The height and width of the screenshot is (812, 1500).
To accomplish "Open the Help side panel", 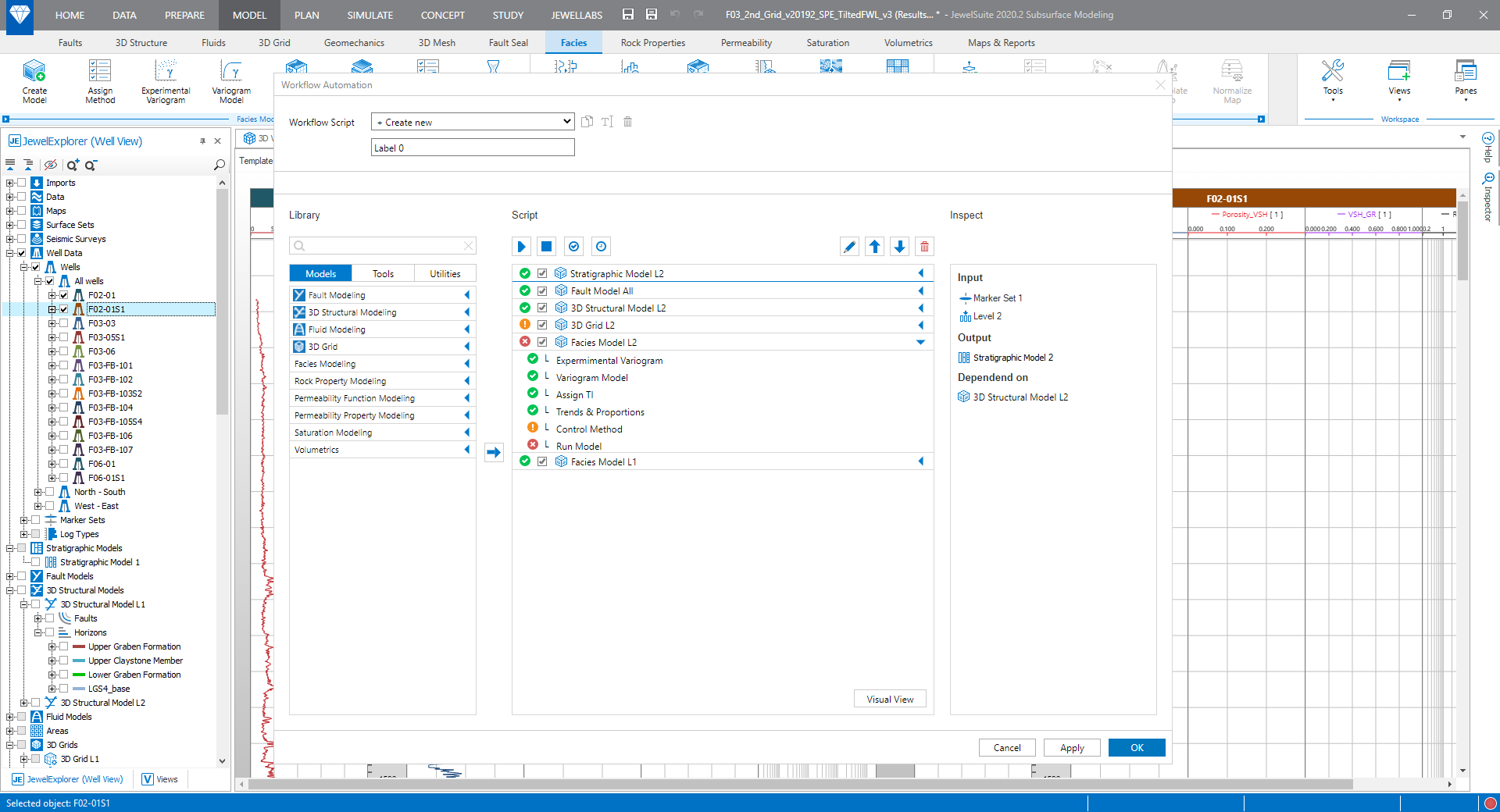I will tap(1488, 148).
